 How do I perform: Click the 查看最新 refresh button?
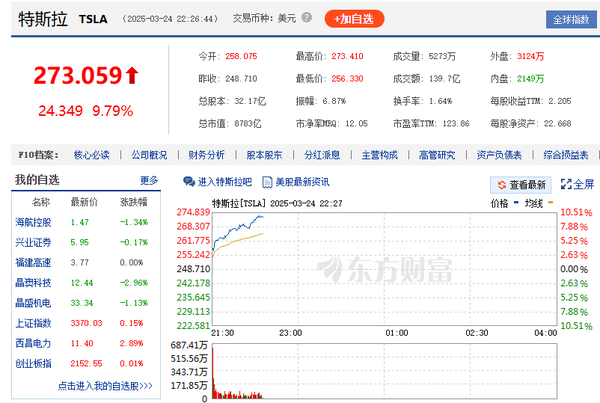point(521,185)
